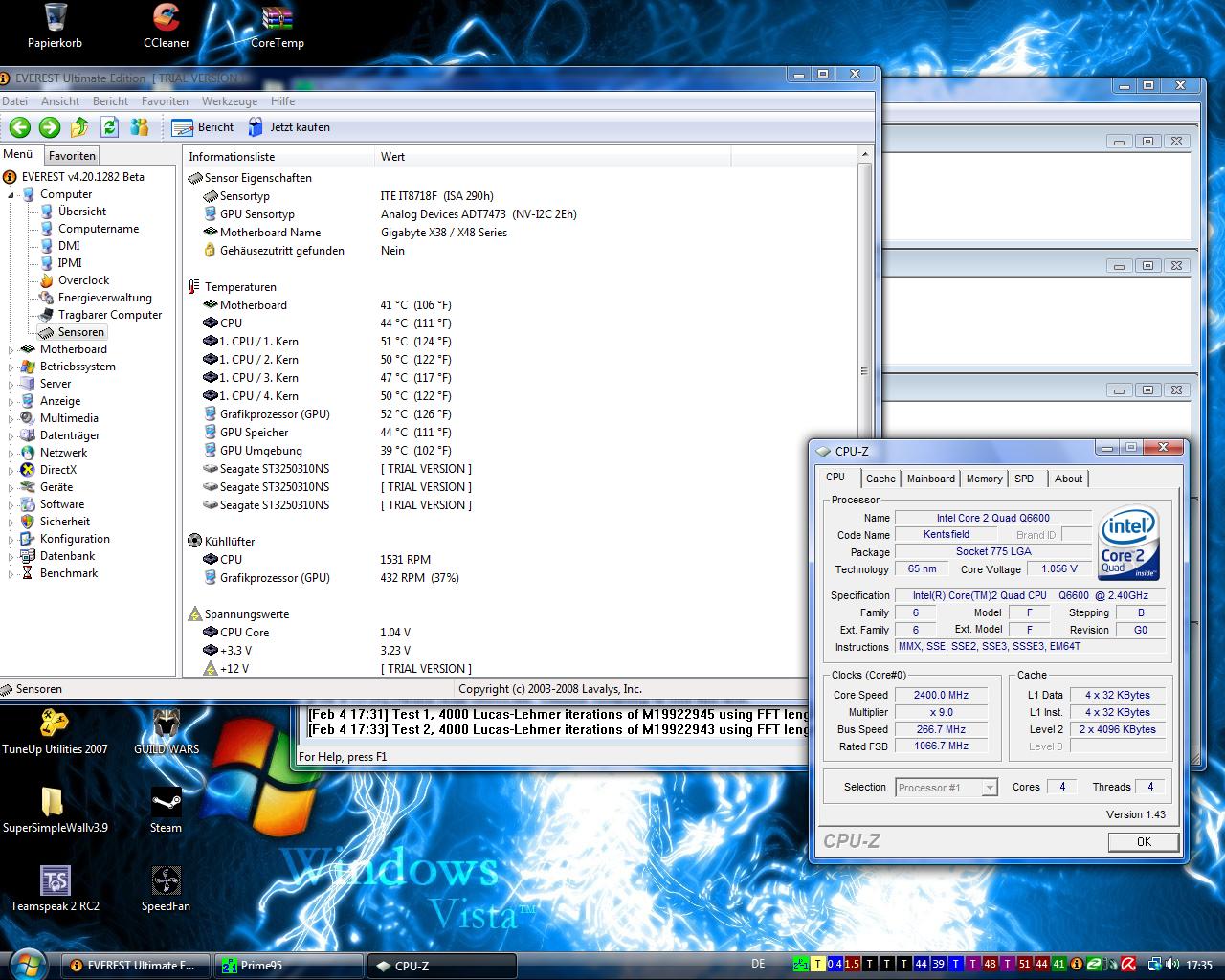
Task: Switch to the Mainboard tab in CPU-Z
Action: 931,479
